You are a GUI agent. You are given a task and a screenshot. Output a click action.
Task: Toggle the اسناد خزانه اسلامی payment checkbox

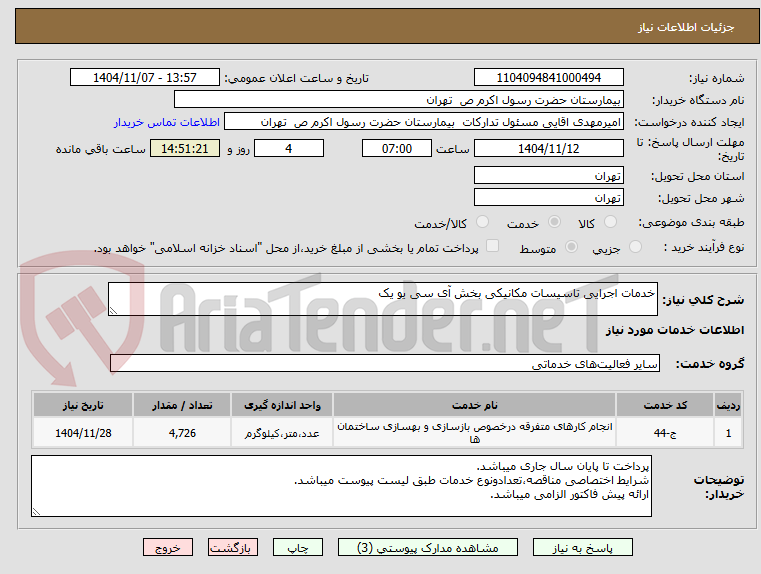pos(492,246)
